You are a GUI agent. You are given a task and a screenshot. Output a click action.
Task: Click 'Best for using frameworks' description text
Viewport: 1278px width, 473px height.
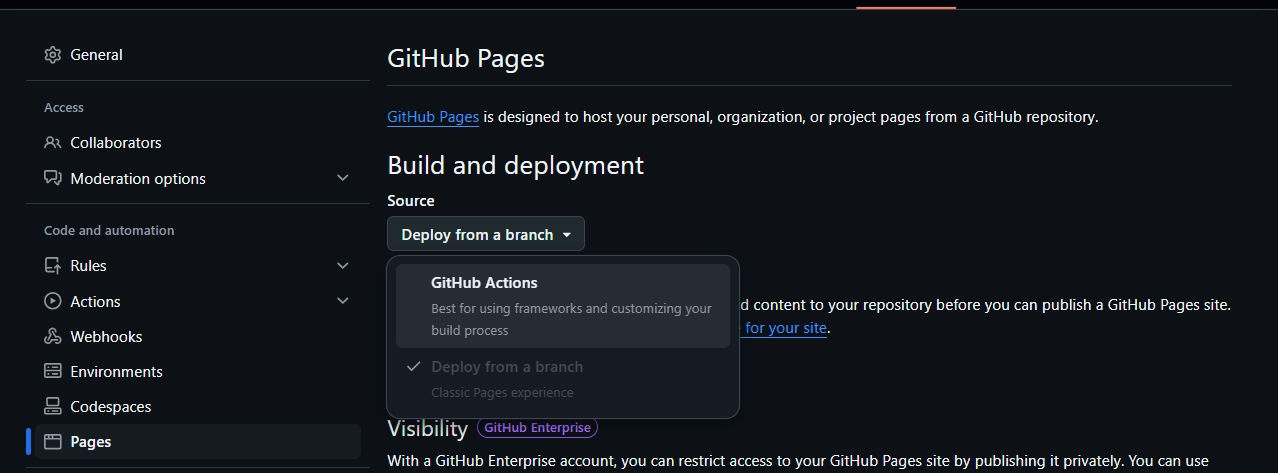[571, 319]
